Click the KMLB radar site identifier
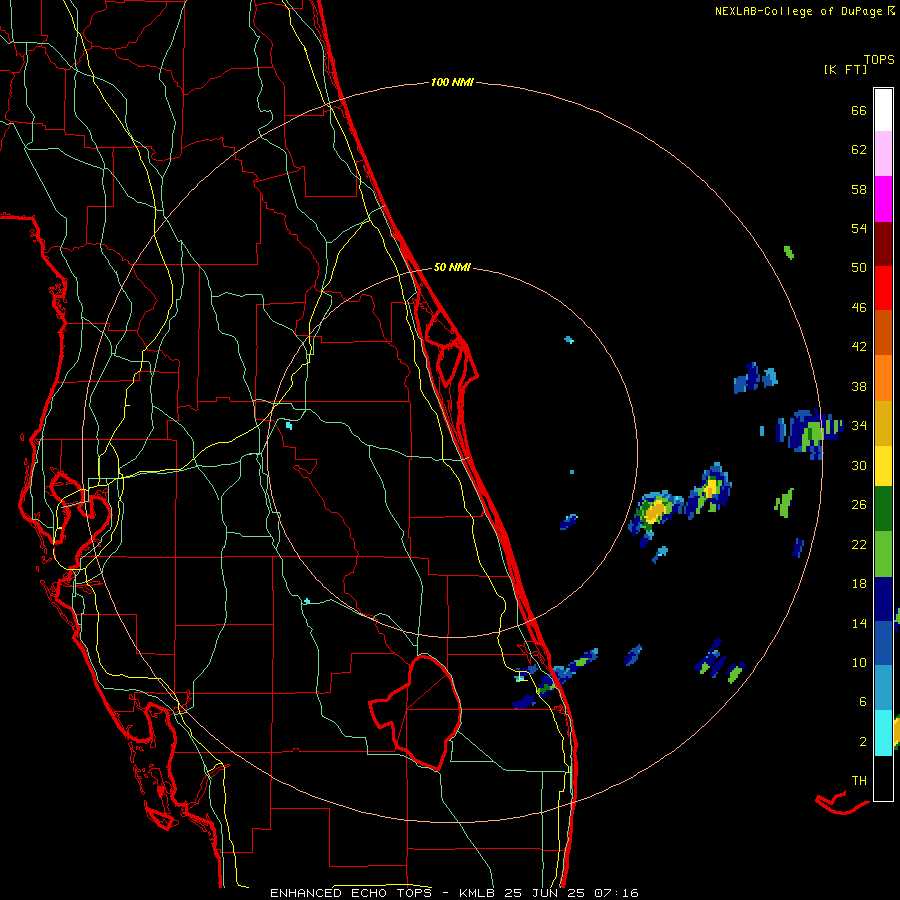This screenshot has width=900, height=900. (478, 893)
